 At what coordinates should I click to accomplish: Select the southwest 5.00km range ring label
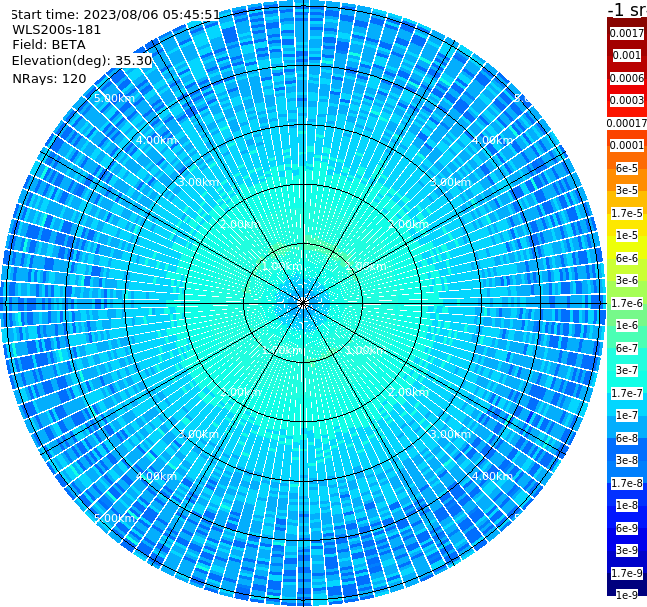point(114,518)
